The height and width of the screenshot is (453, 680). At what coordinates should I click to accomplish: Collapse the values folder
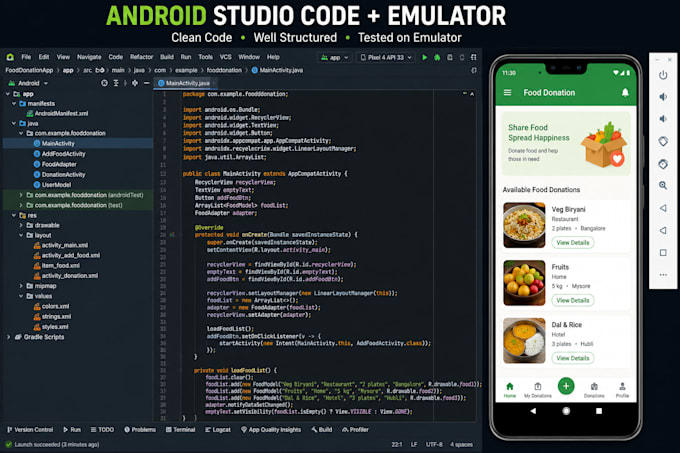pyautogui.click(x=21, y=296)
